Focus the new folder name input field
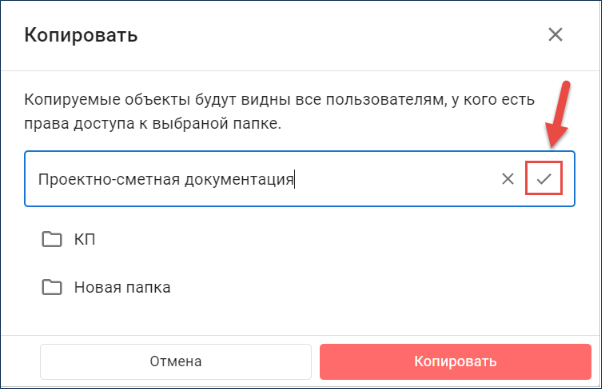 point(300,179)
